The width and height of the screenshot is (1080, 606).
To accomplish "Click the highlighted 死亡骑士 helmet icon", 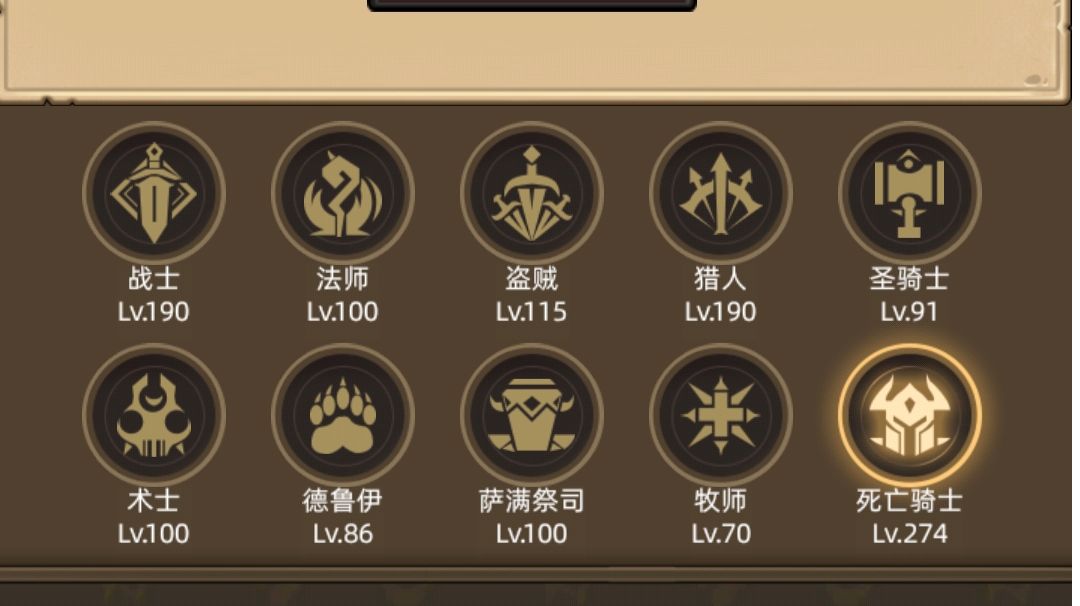I will tap(910, 415).
